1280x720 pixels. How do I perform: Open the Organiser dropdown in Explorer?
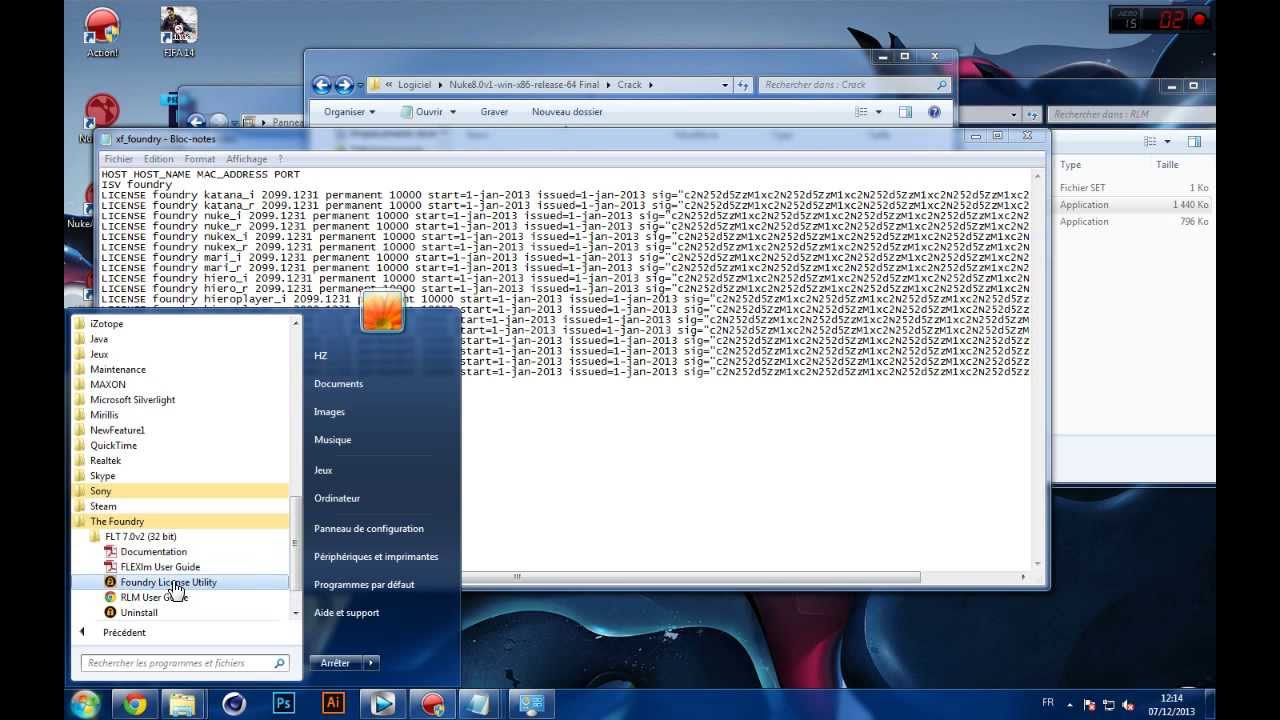click(349, 112)
